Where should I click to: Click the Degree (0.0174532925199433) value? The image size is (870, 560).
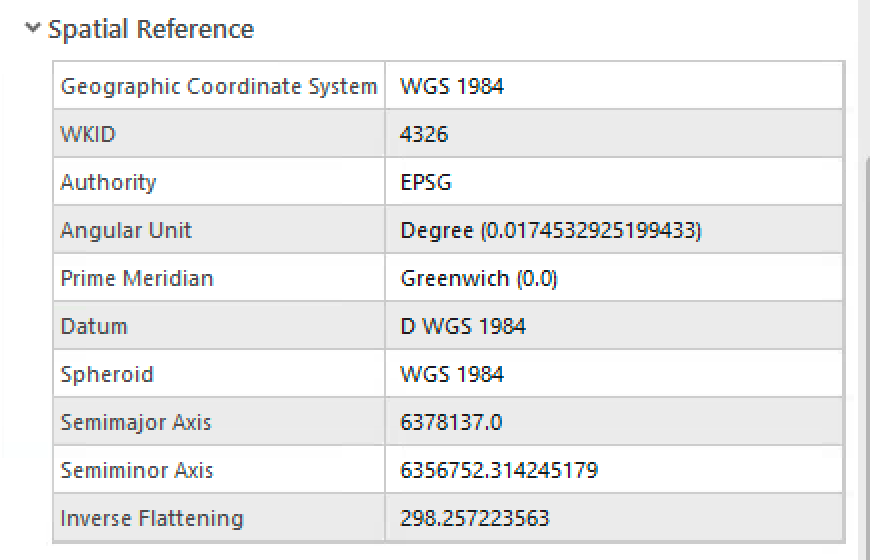[x=551, y=230]
